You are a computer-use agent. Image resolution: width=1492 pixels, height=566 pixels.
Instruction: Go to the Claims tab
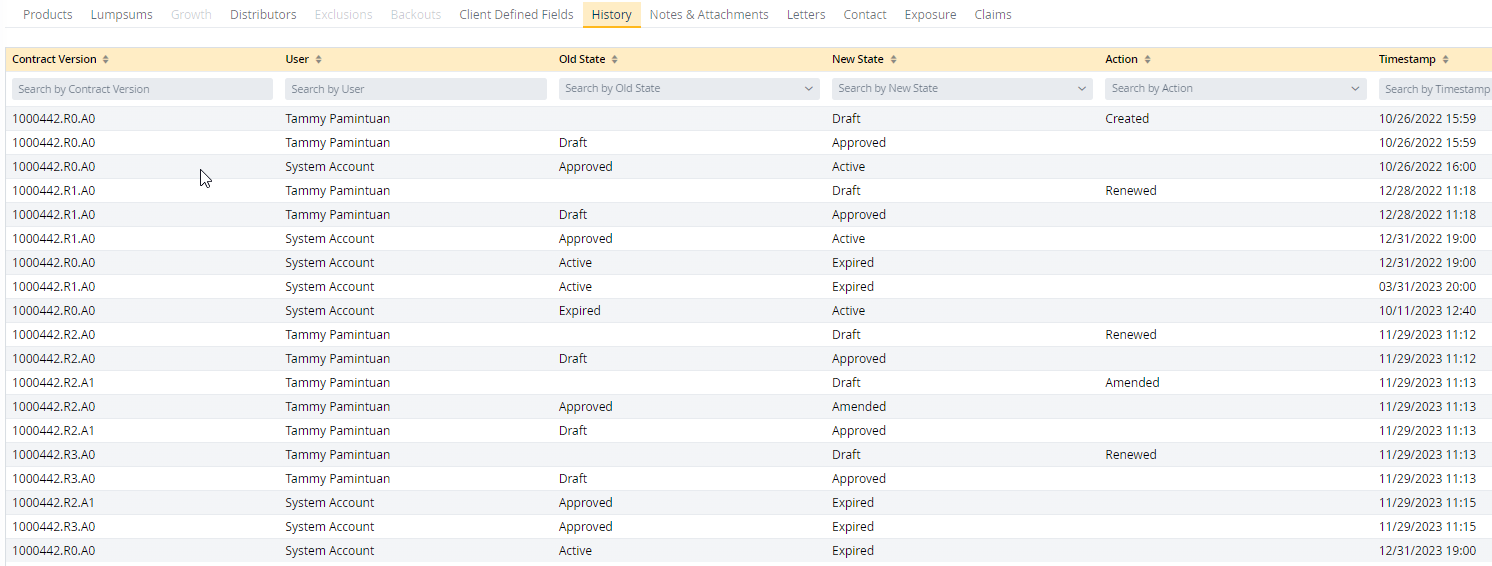993,15
